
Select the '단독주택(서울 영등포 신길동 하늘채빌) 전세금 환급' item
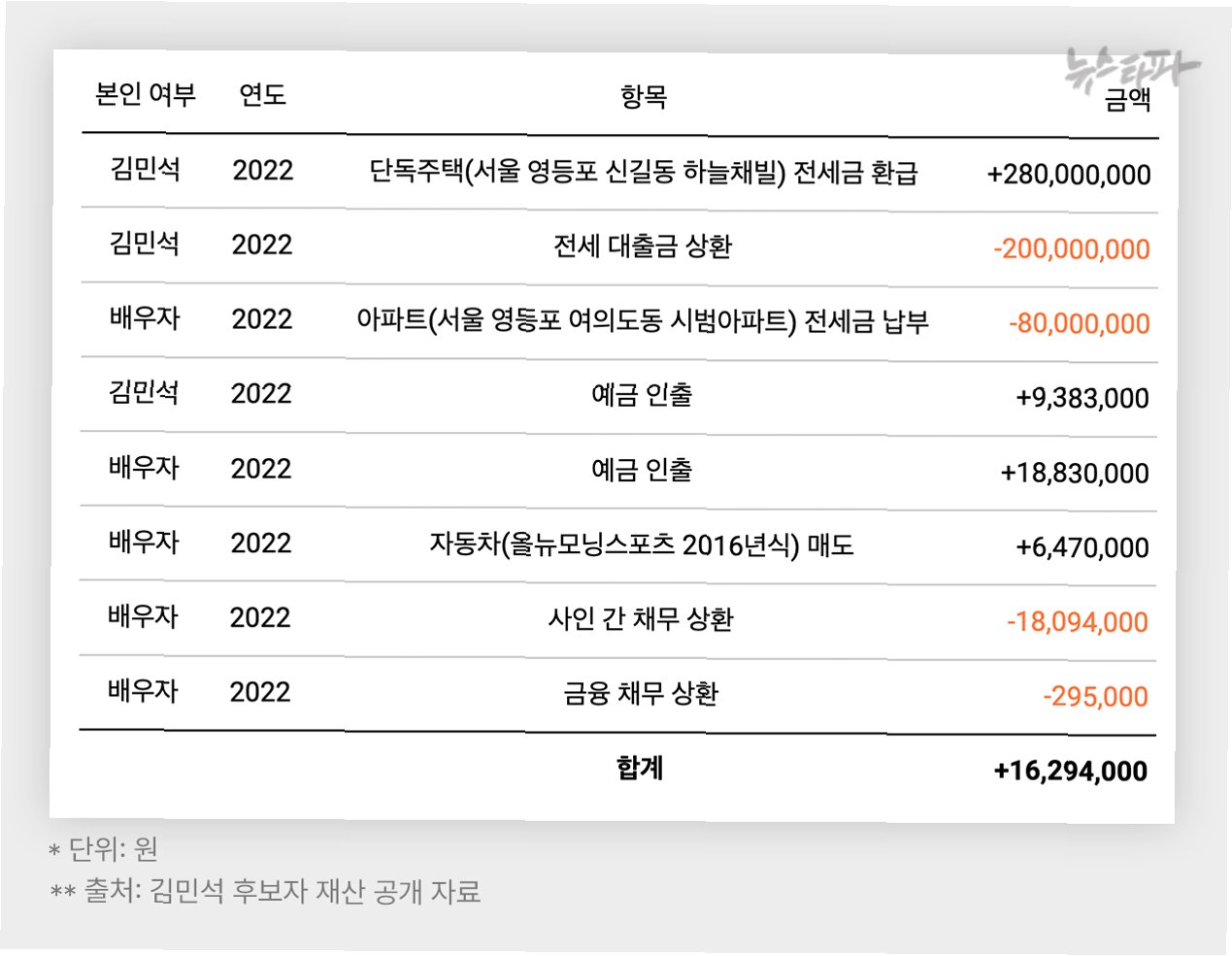tap(643, 172)
